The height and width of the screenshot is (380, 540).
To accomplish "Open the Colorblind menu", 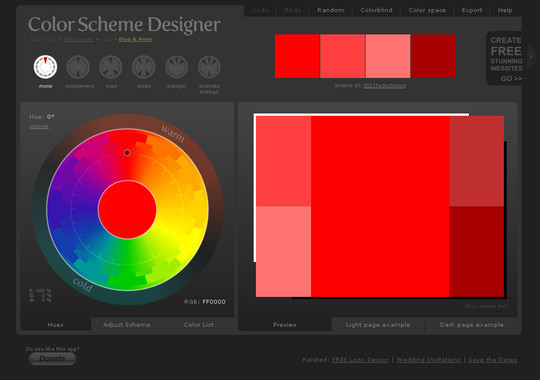I will point(376,10).
